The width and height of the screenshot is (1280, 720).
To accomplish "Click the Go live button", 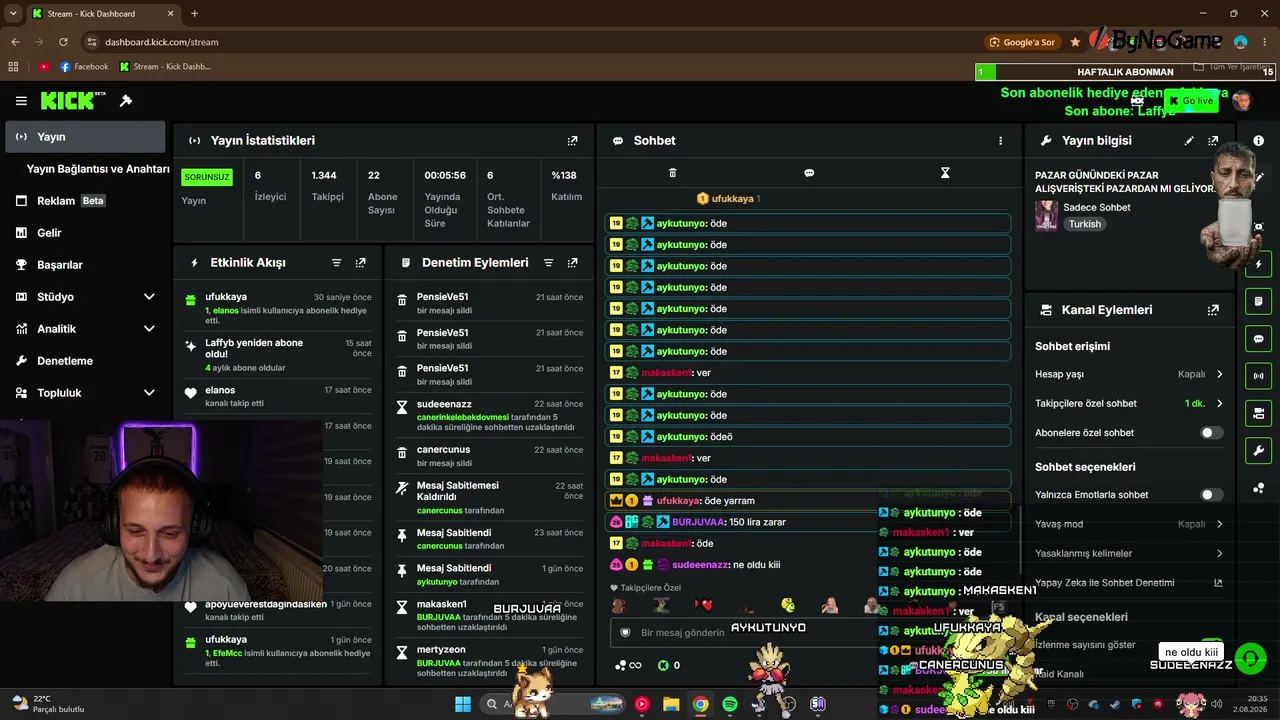I will [x=1190, y=101].
